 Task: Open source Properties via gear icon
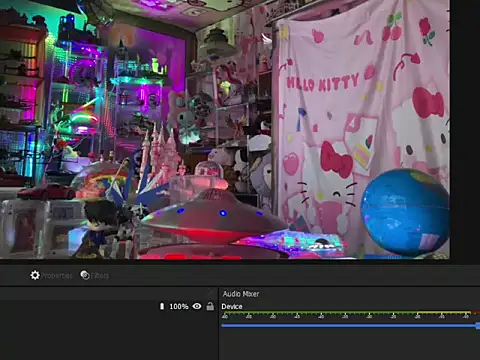[x=35, y=275]
